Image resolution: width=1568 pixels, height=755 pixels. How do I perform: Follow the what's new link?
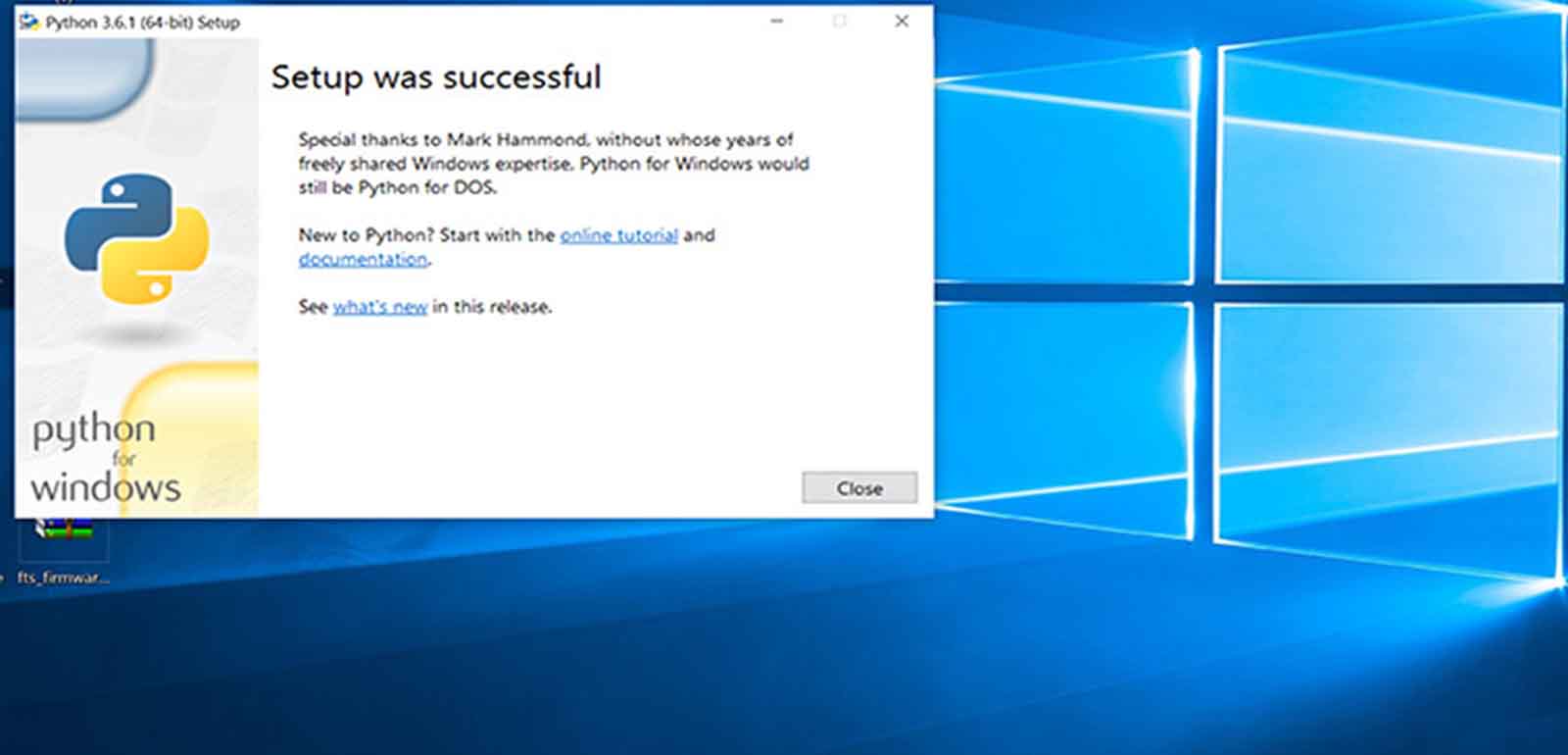[380, 307]
